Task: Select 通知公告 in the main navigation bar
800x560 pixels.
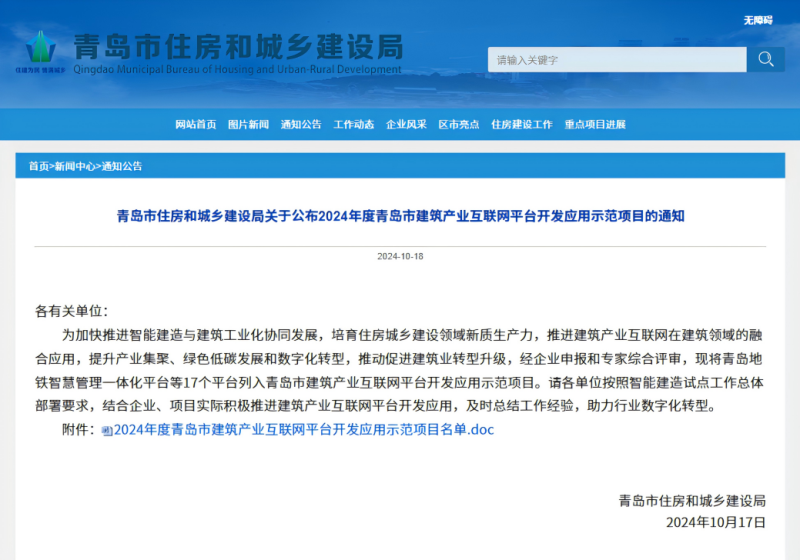Action: 301,125
